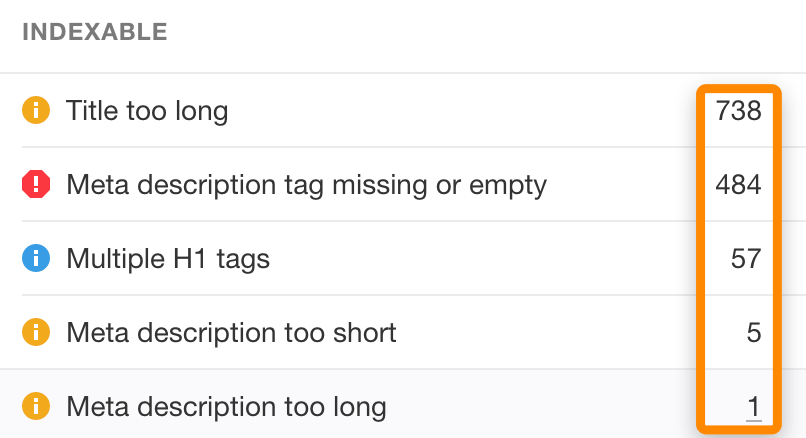806x438 pixels.
Task: Click the blue info icon beside Multiple H1 tags
Action: tap(36, 259)
